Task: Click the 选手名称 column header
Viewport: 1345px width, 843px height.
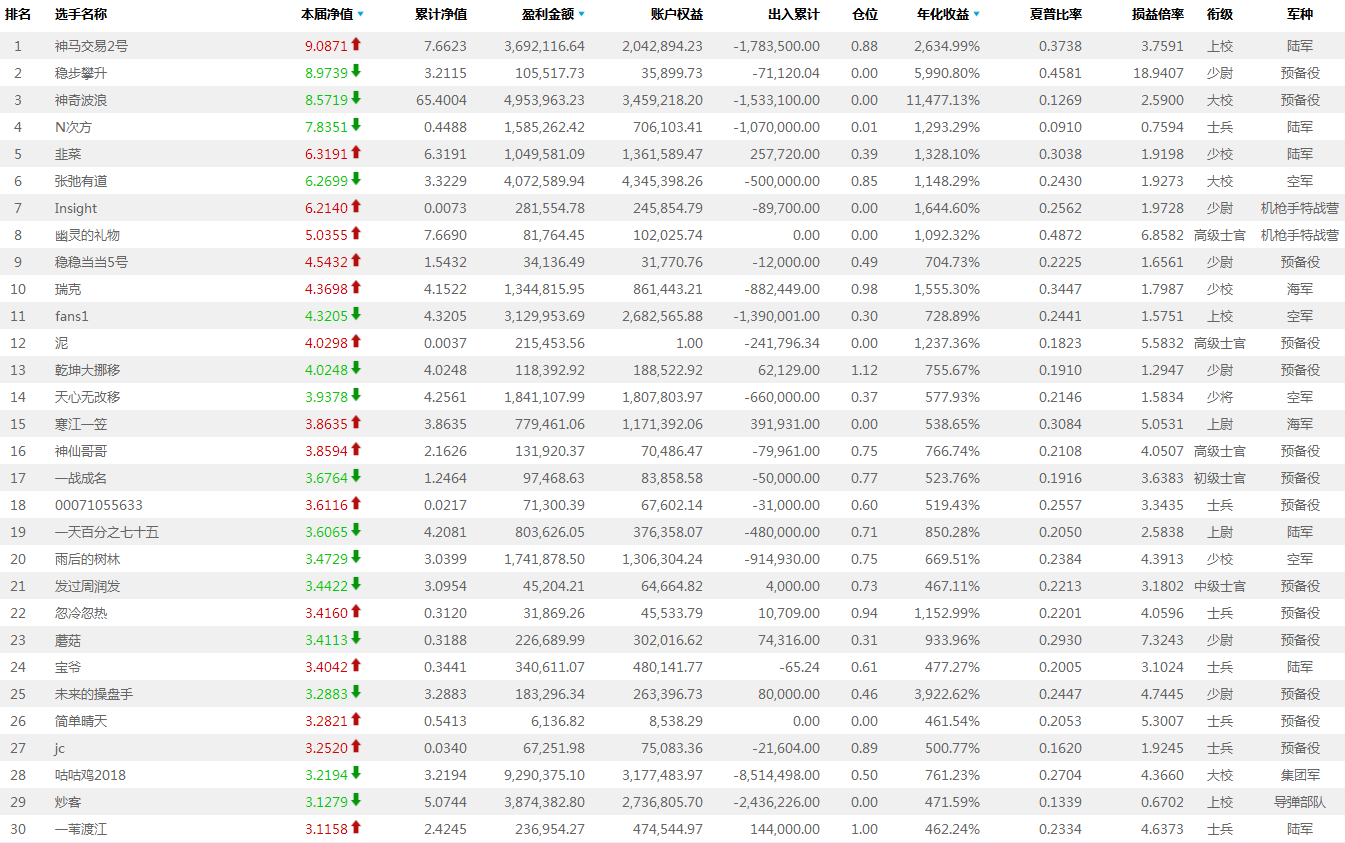Action: 81,15
